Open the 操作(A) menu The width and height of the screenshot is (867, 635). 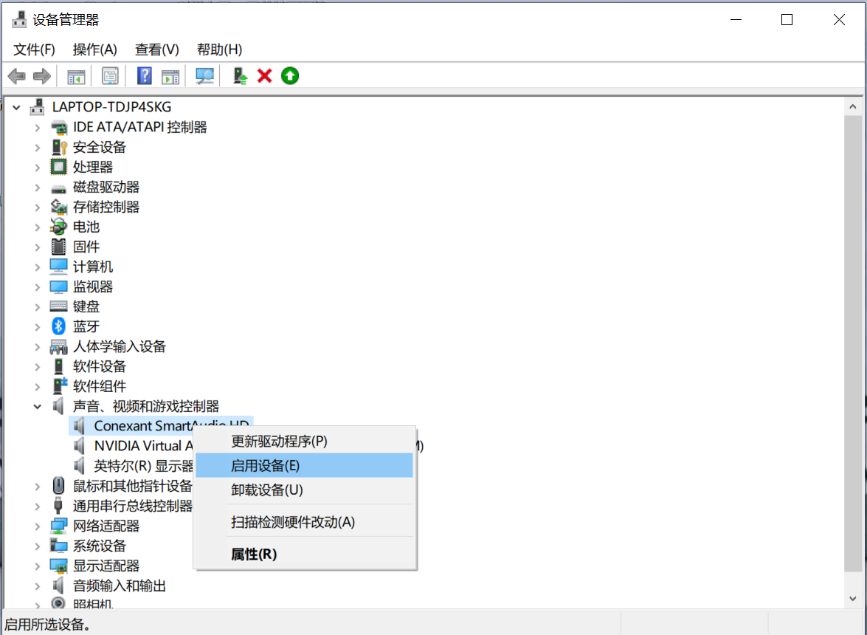coord(95,49)
